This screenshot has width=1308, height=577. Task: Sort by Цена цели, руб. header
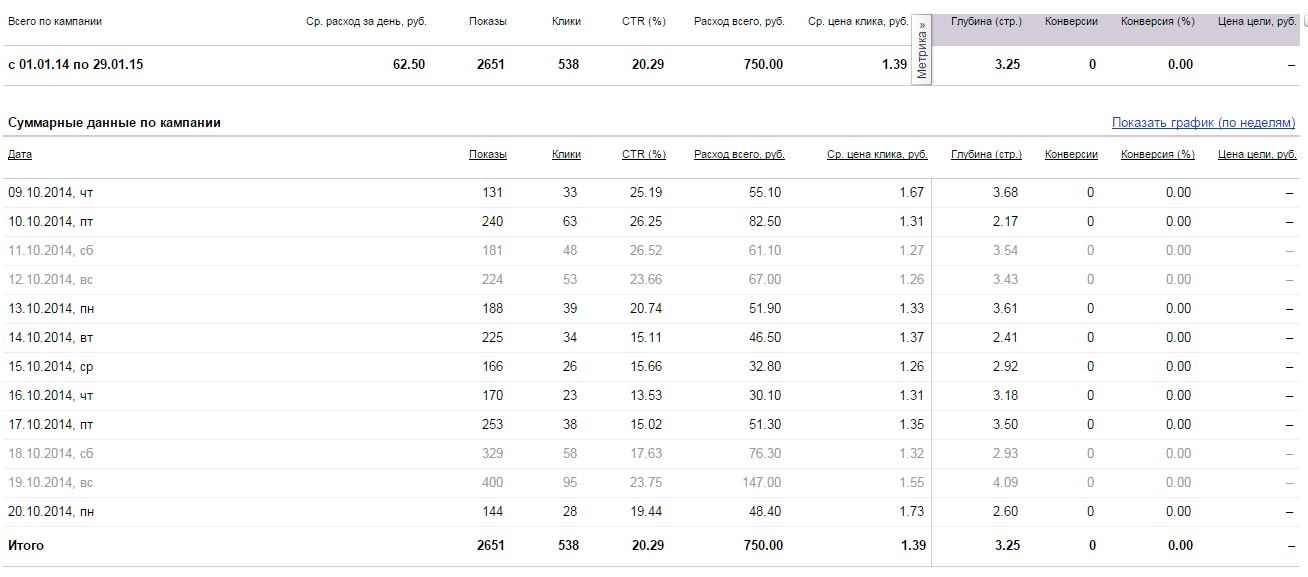[x=1257, y=155]
